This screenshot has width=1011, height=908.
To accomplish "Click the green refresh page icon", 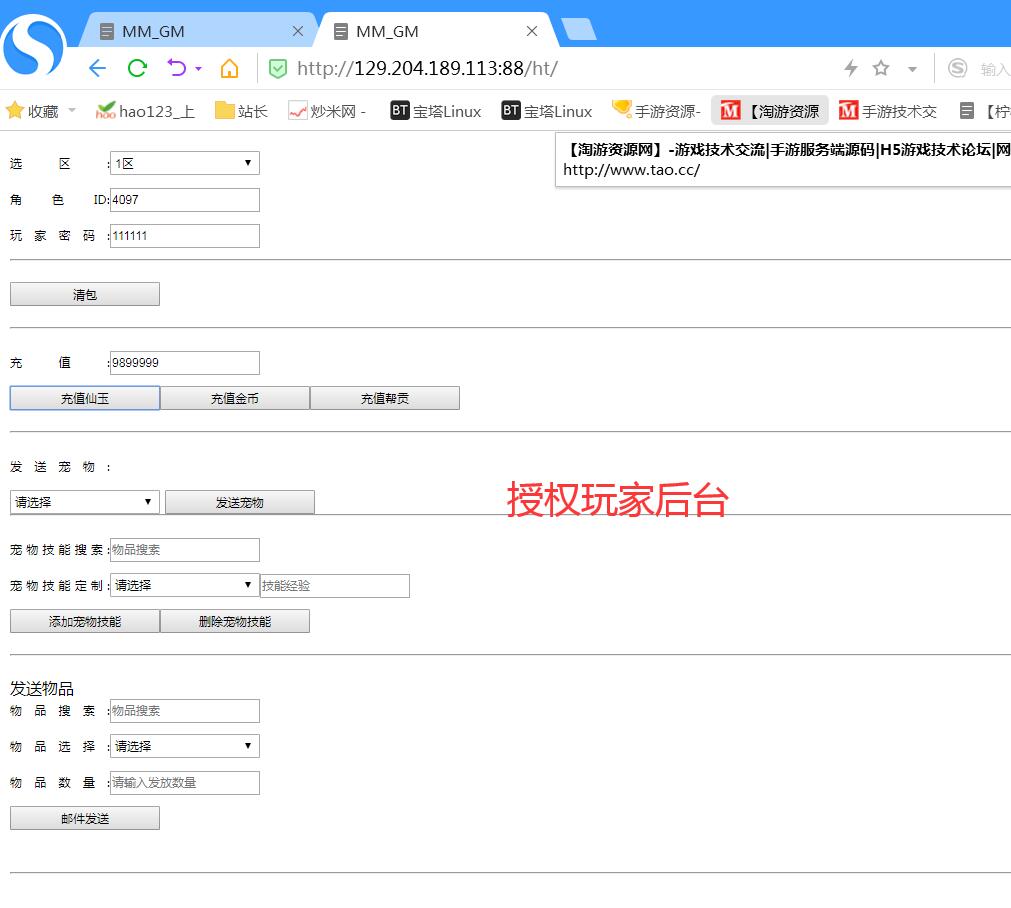I will tap(137, 68).
